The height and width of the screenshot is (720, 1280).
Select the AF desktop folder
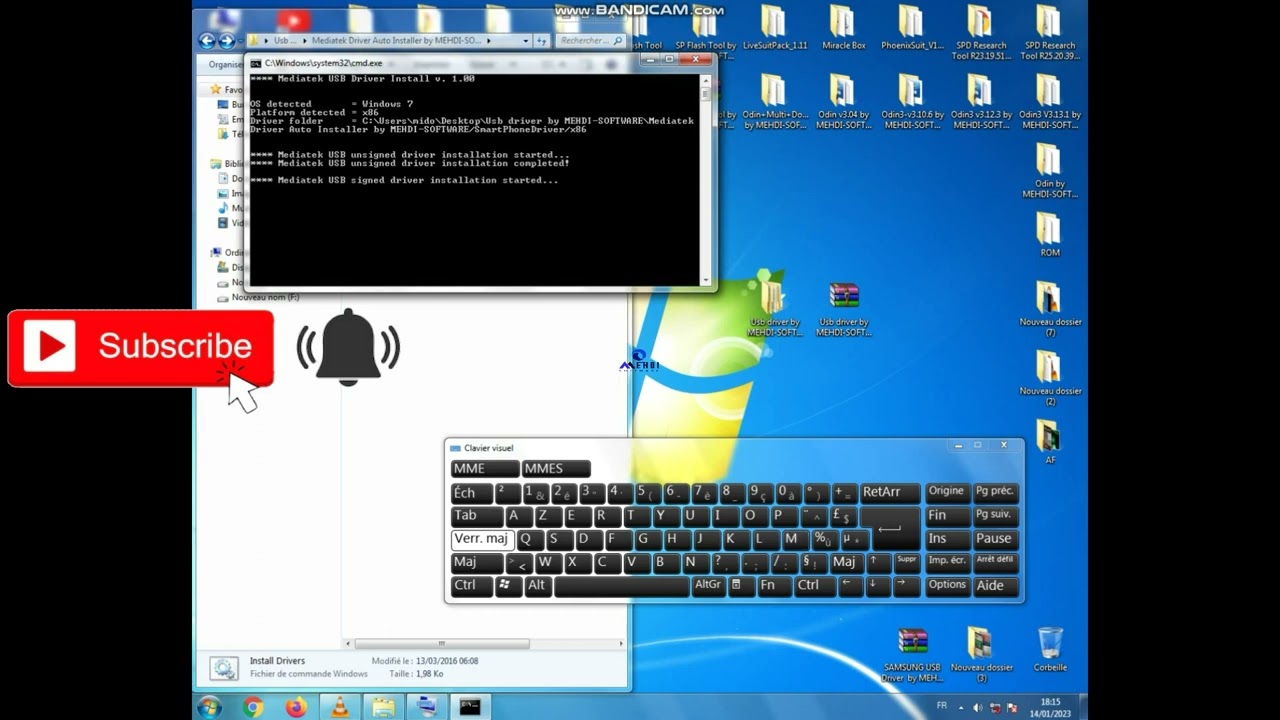(x=1049, y=442)
